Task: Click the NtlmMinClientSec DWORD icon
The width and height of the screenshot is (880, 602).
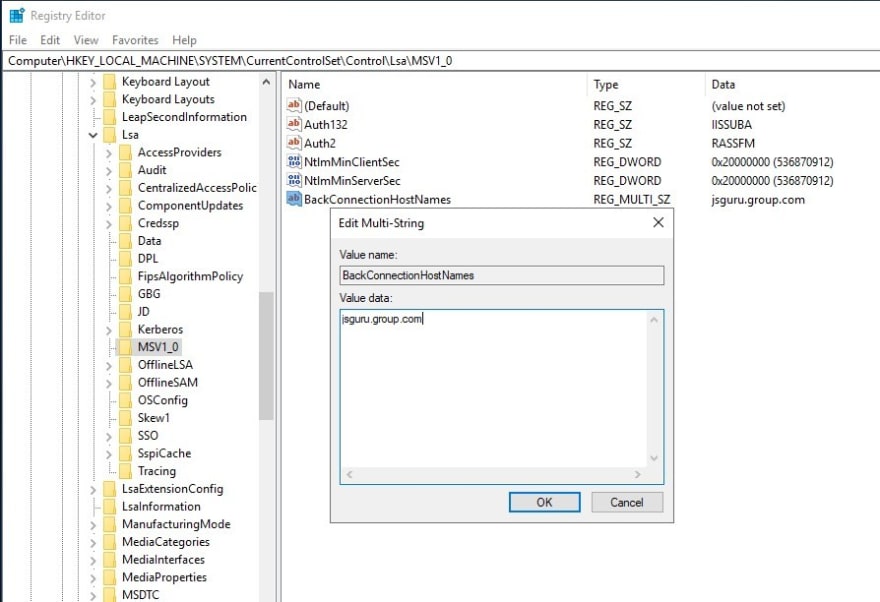Action: 294,162
